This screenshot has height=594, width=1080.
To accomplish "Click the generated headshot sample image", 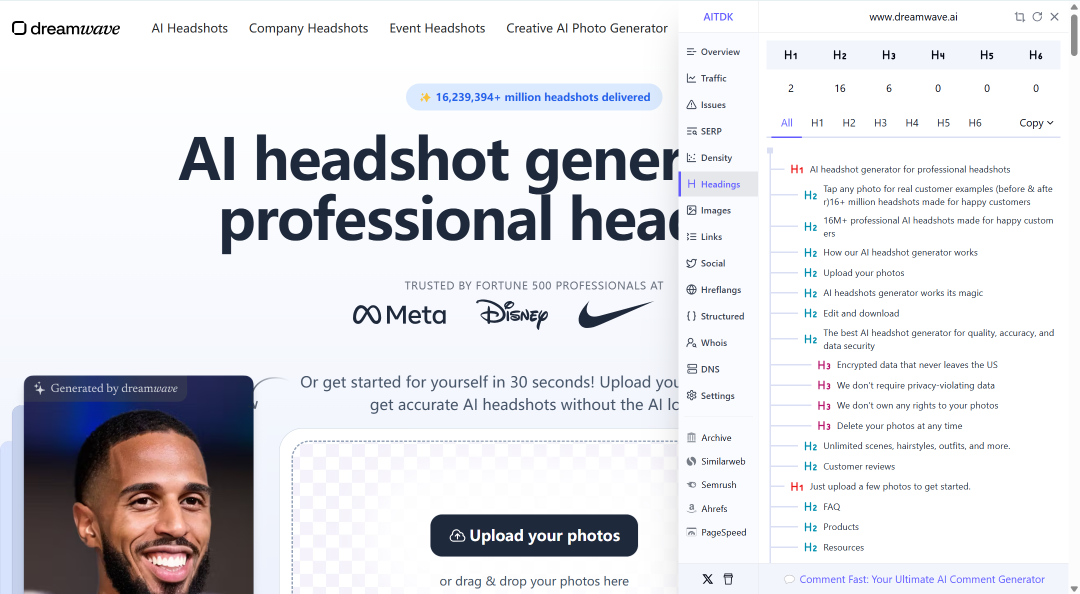I will click(138, 484).
